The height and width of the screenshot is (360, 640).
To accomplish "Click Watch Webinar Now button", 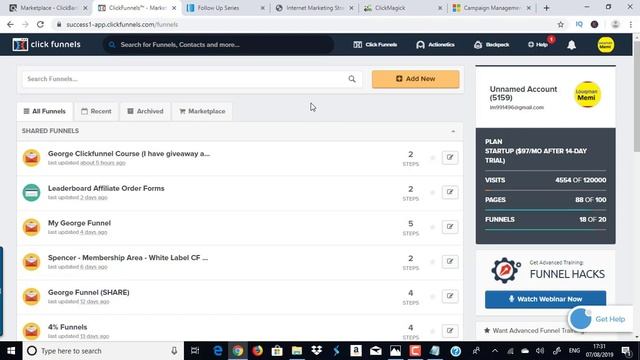I will click(545, 299).
